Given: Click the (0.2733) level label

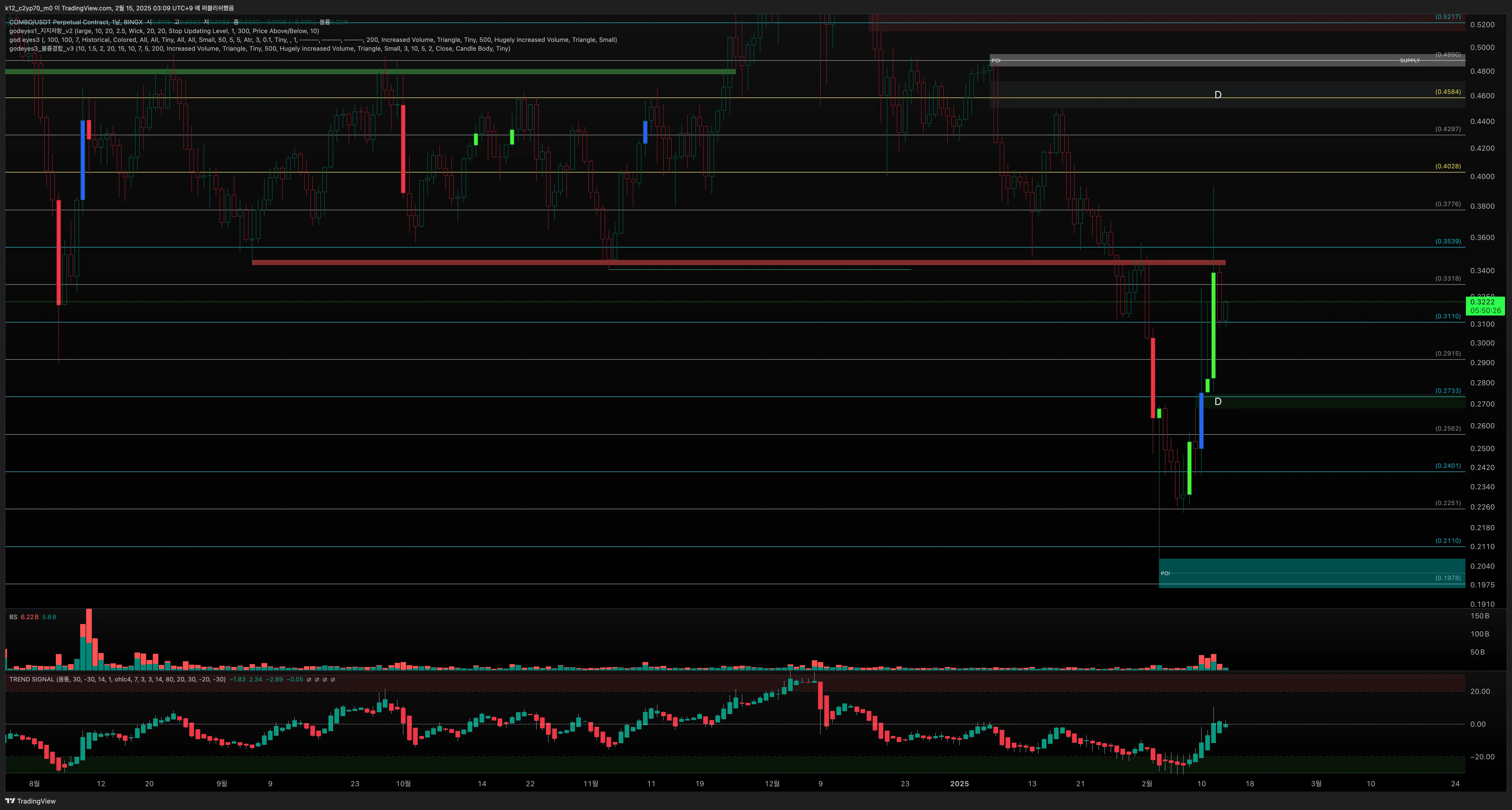Looking at the screenshot, I should 1448,391.
